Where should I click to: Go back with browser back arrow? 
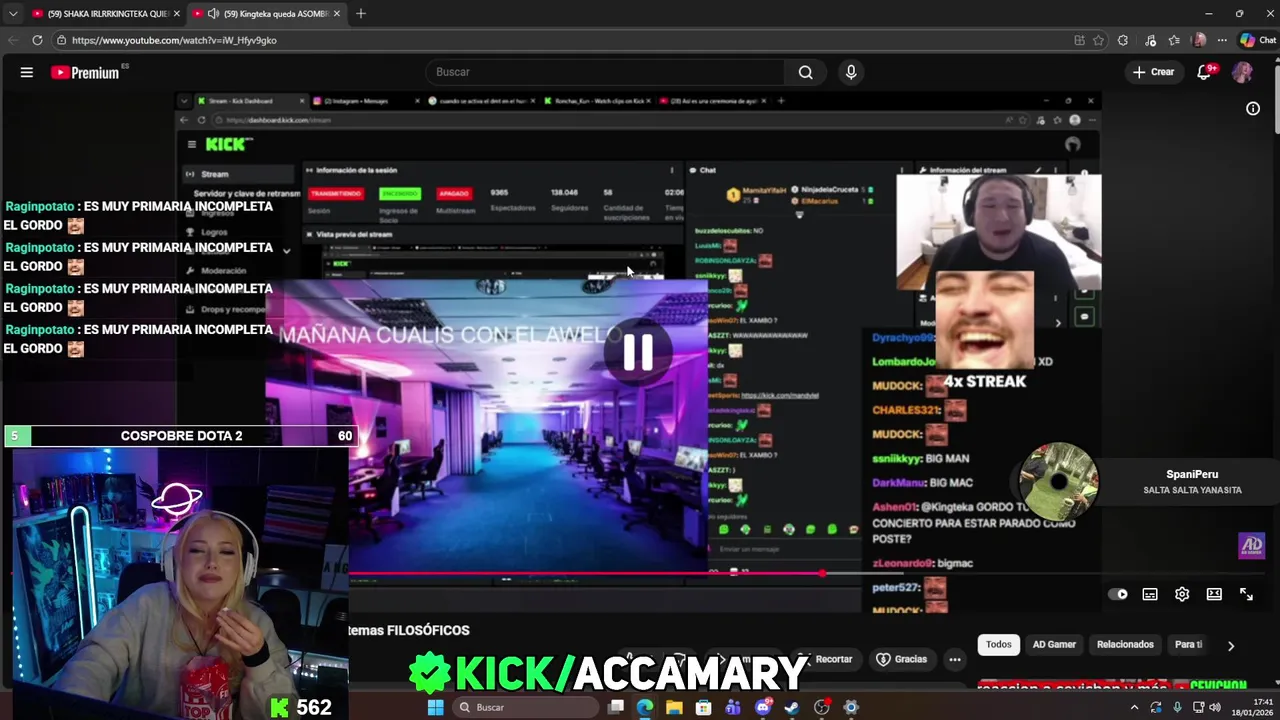point(12,40)
